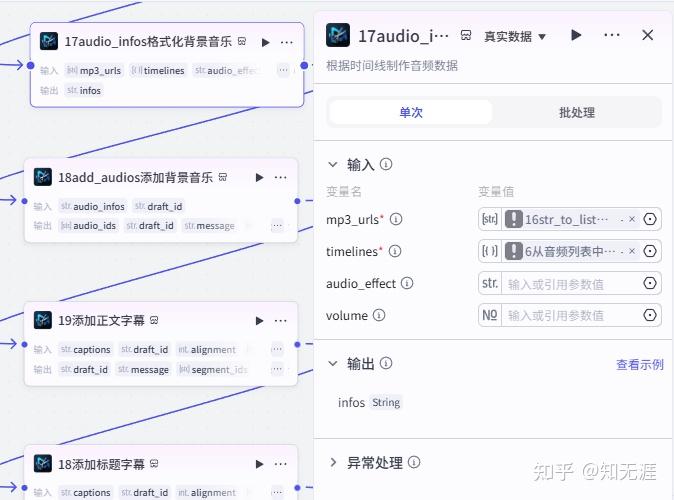Click the 18add_audios node plugin icon

click(43, 177)
